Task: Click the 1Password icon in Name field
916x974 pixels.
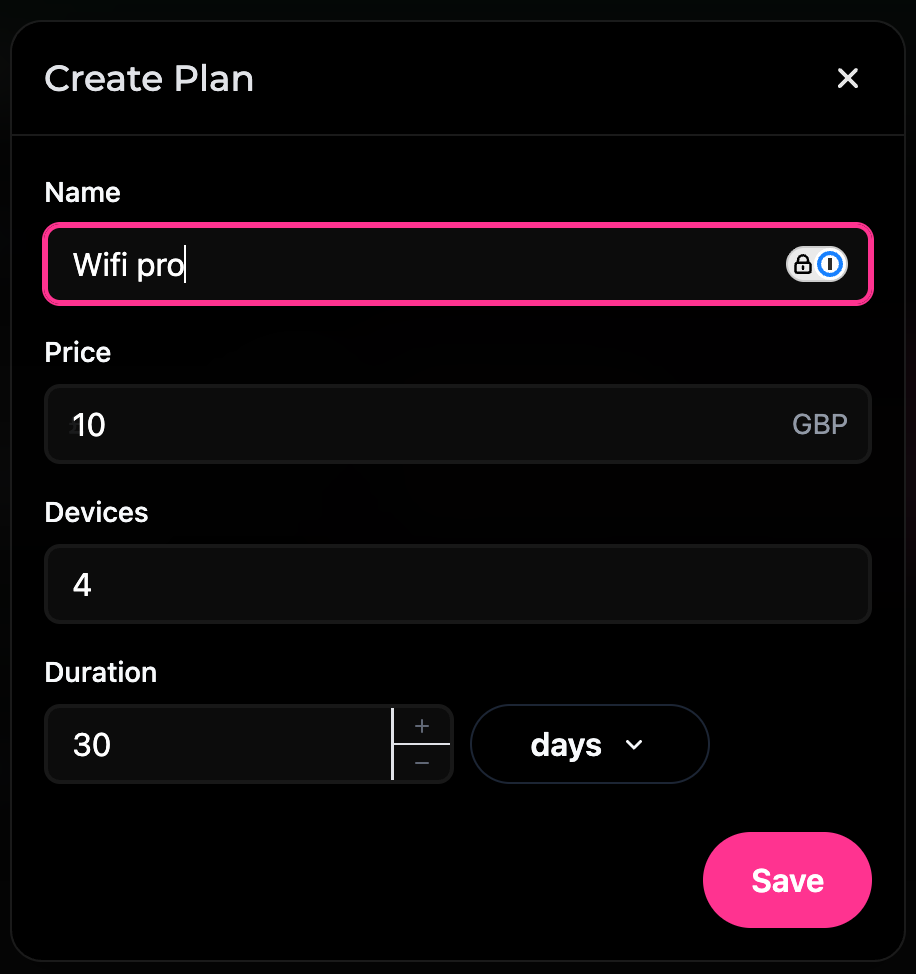Action: 831,264
